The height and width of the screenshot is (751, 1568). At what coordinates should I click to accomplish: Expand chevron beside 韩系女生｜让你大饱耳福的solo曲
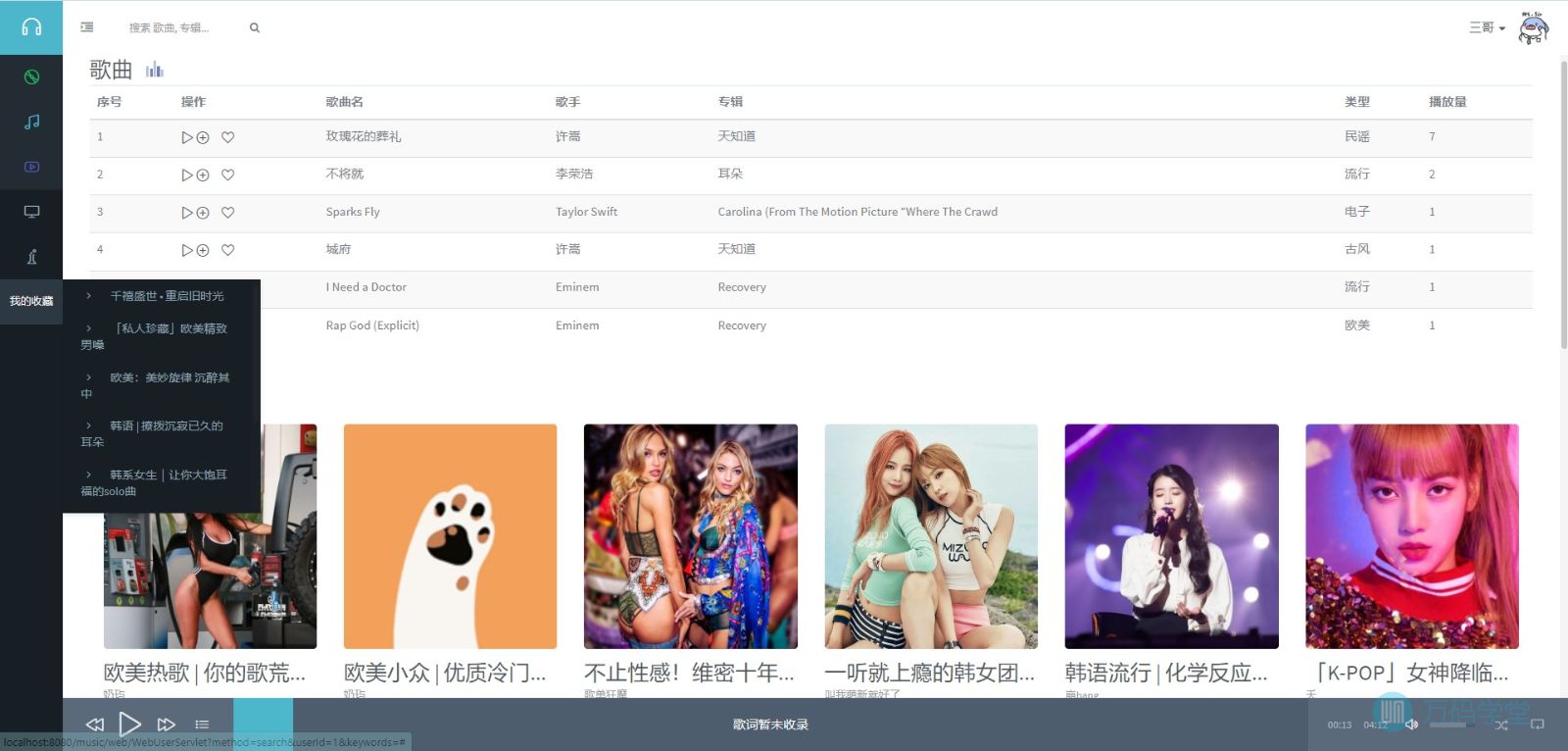click(88, 475)
